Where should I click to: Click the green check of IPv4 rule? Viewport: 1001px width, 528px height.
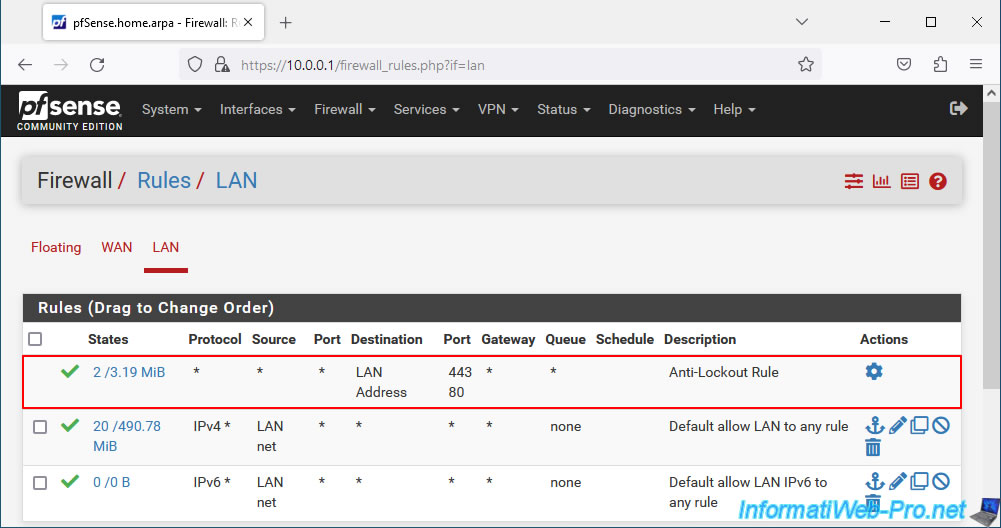tap(70, 425)
